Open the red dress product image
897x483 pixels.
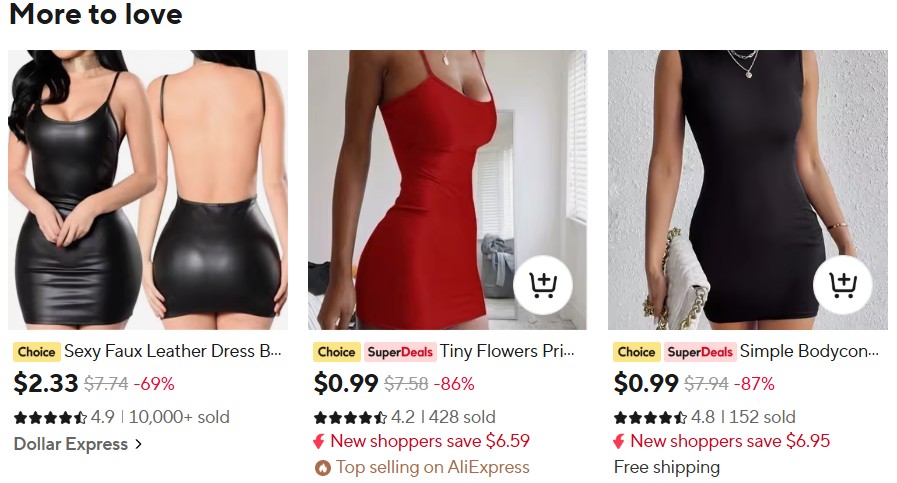point(447,189)
